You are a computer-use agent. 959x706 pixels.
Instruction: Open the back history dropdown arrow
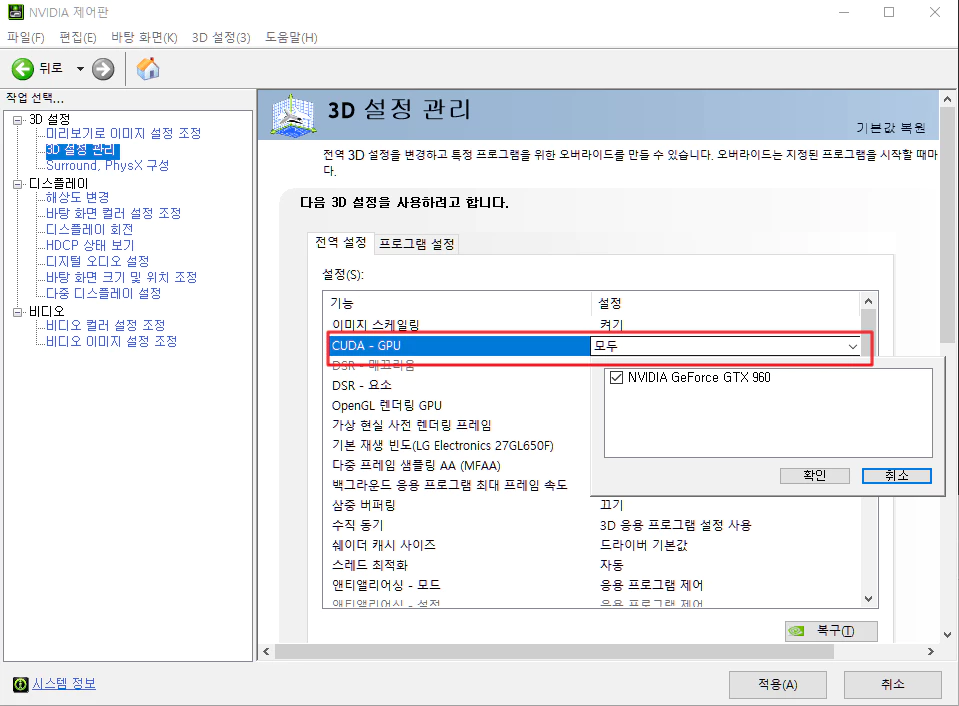pos(80,69)
